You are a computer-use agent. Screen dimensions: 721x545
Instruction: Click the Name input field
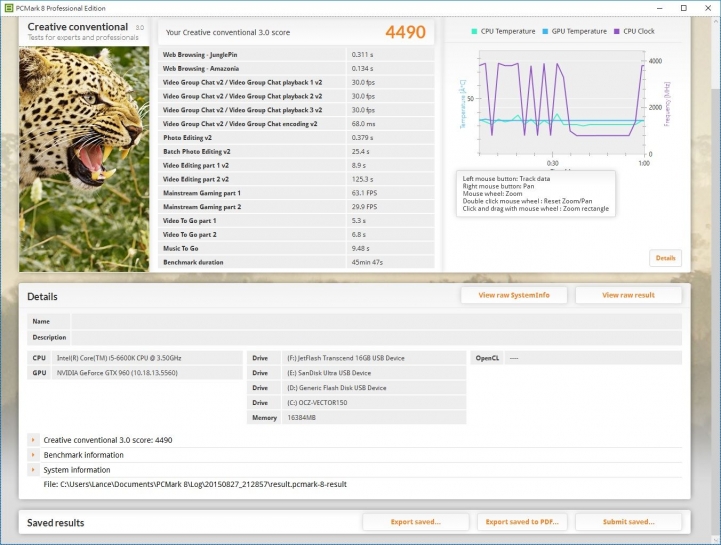(x=376, y=321)
